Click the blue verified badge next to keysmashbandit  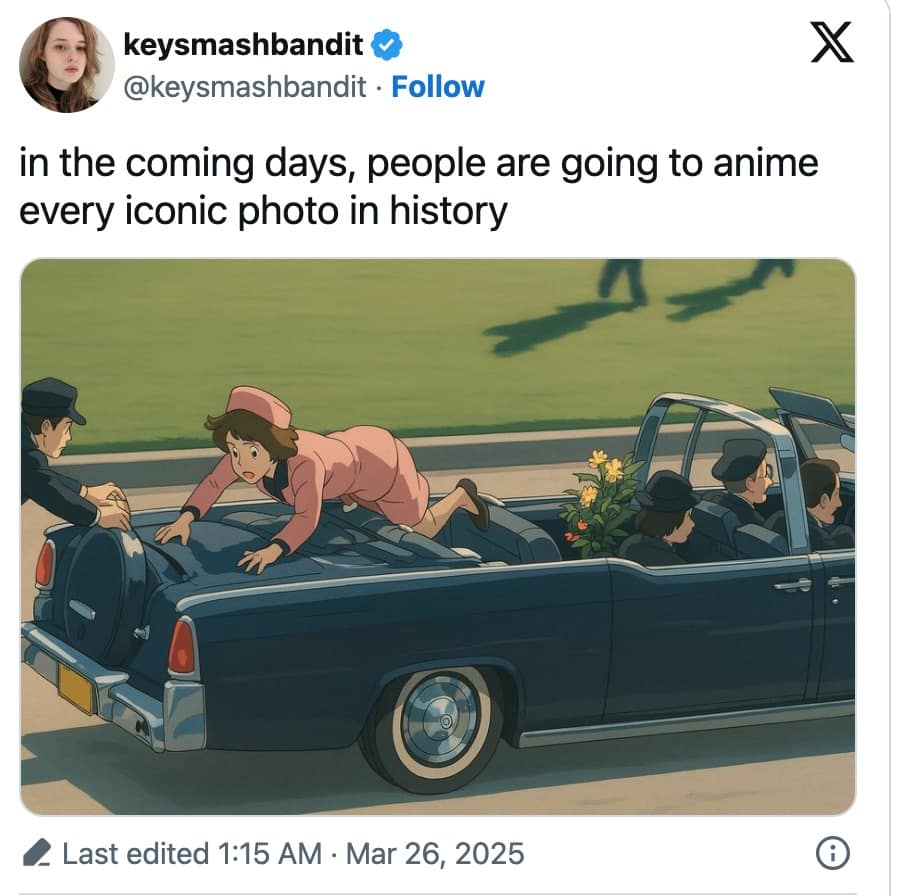coord(385,44)
